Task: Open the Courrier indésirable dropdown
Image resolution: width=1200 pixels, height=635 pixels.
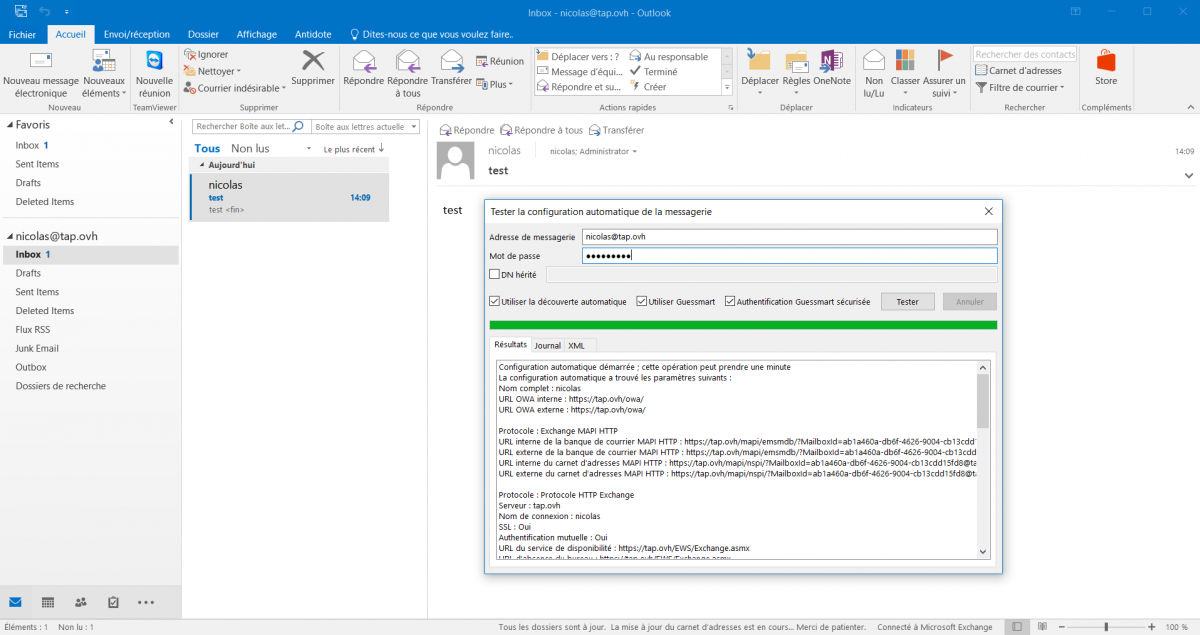Action: pyautogui.click(x=234, y=88)
